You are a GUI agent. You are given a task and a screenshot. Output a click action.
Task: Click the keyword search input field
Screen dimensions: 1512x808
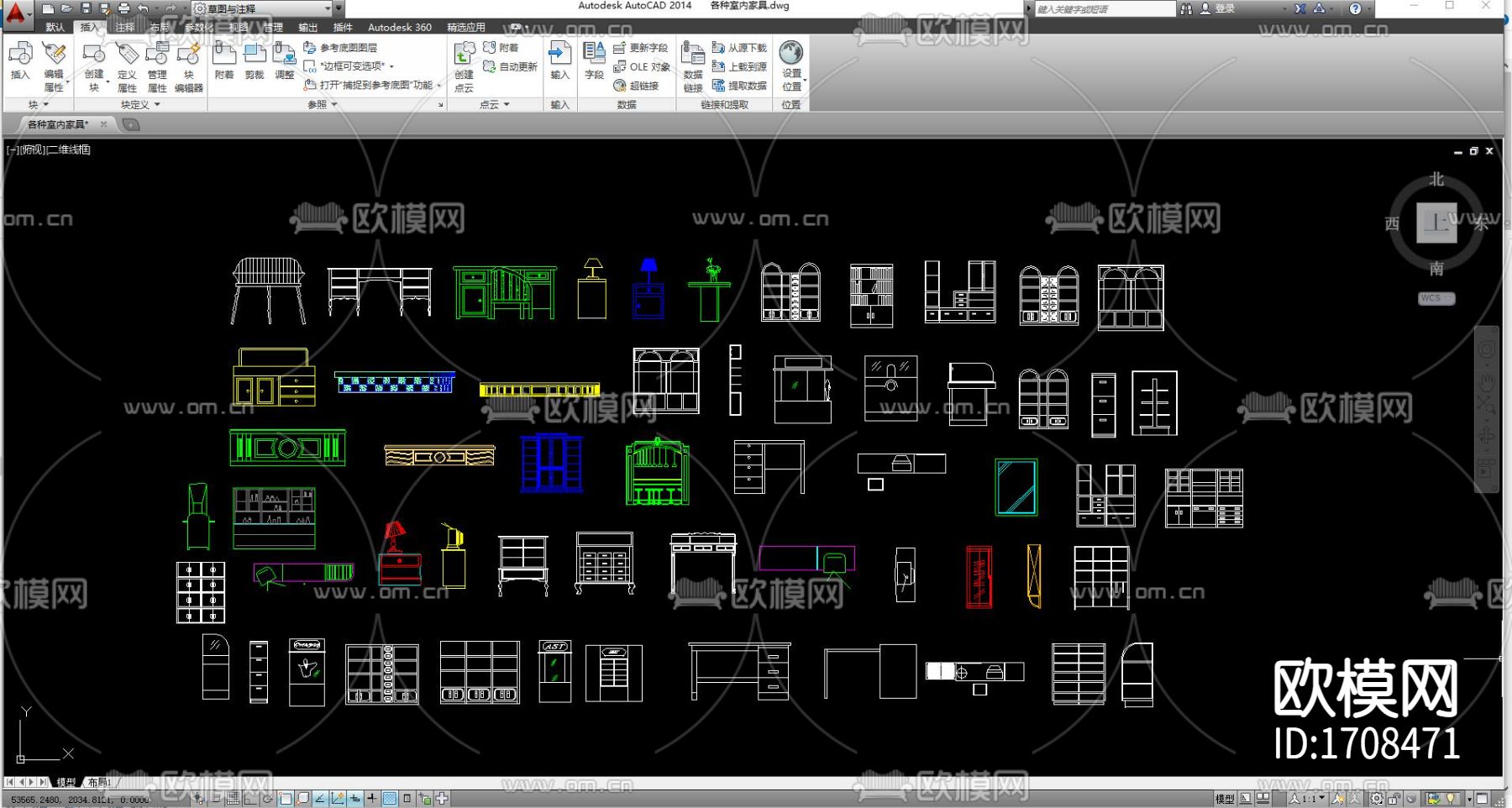coord(1103,8)
